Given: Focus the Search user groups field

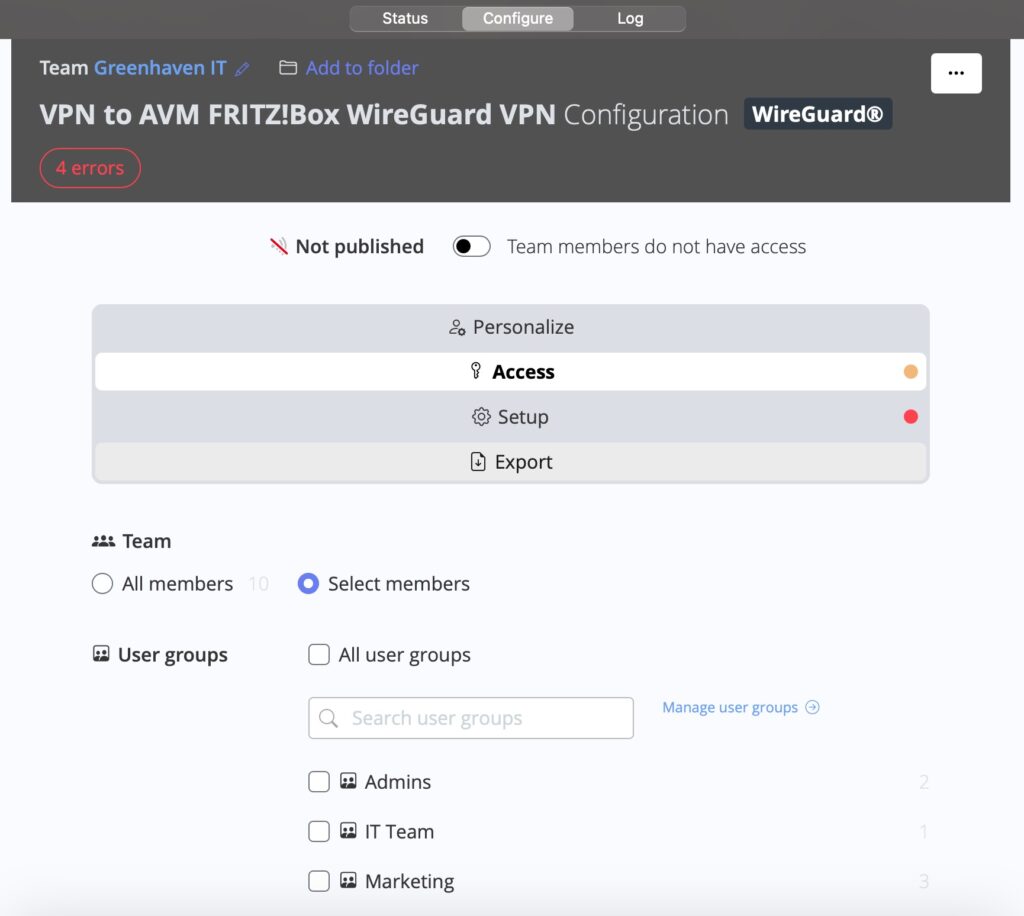Looking at the screenshot, I should coord(471,718).
